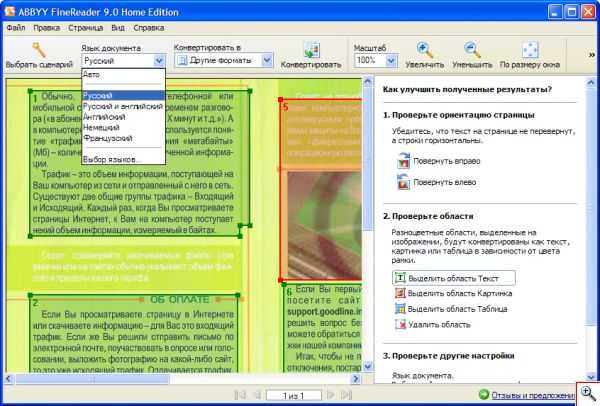Choose Английский in the language list
The width and height of the screenshot is (600, 406).
pos(123,117)
